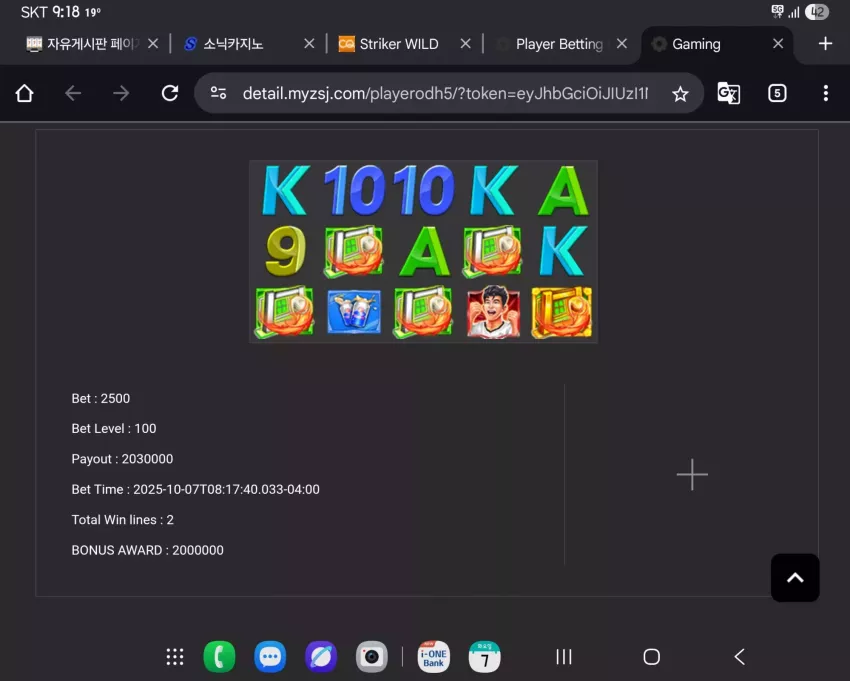
Task: Bookmark this page with star icon
Action: (680, 94)
